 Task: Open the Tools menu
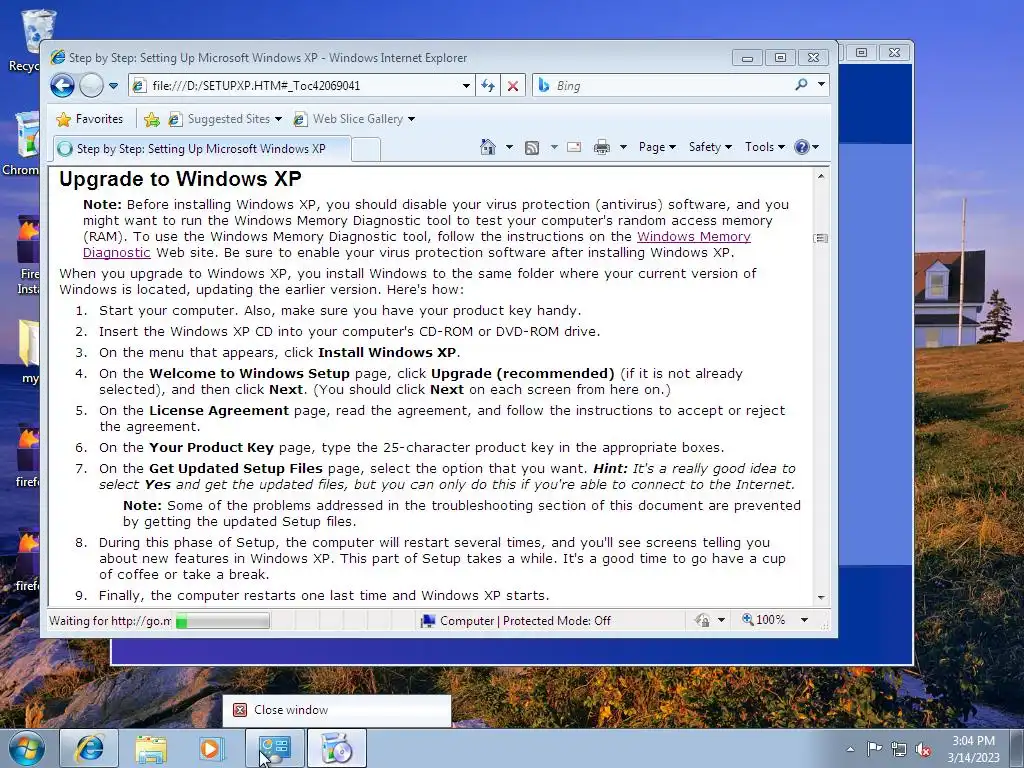coord(764,147)
